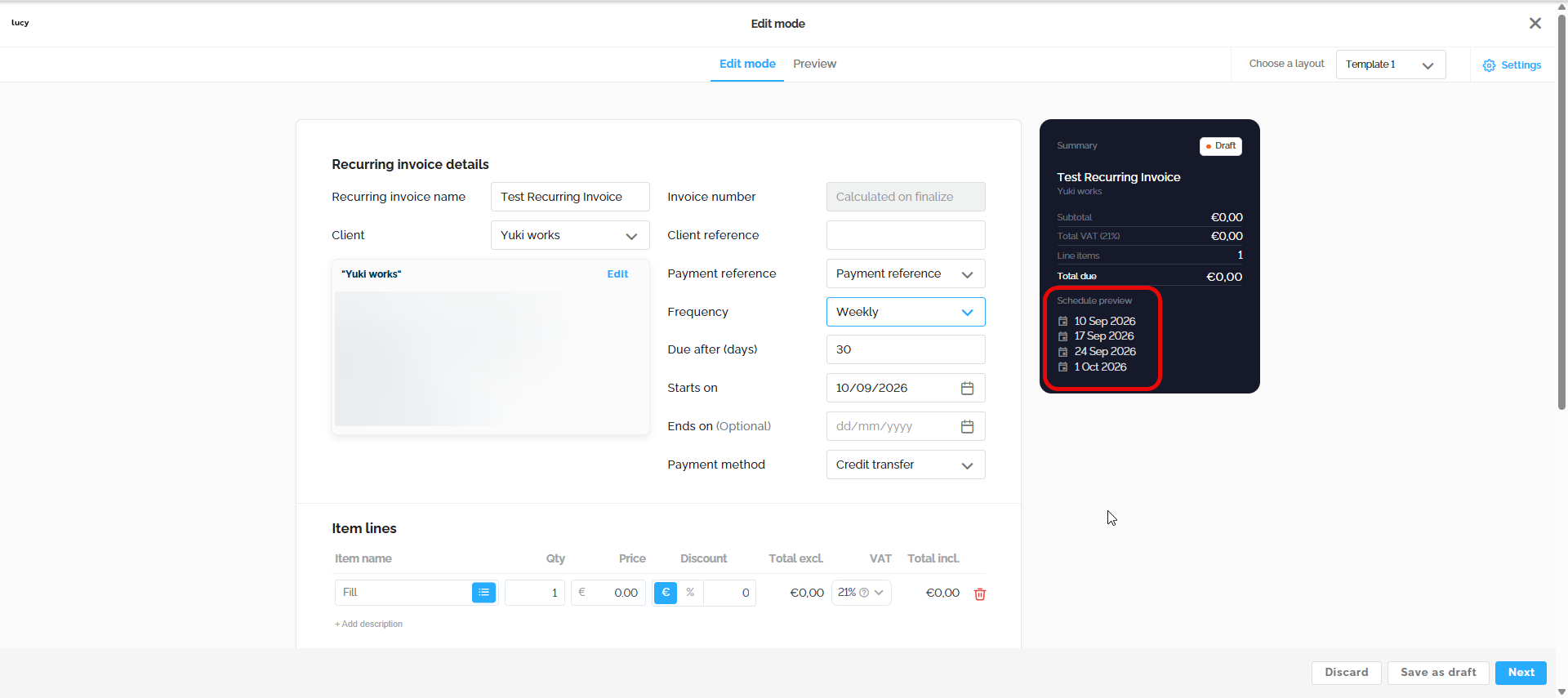Select the Edit mode tab
This screenshot has height=698, width=1568.
[747, 64]
